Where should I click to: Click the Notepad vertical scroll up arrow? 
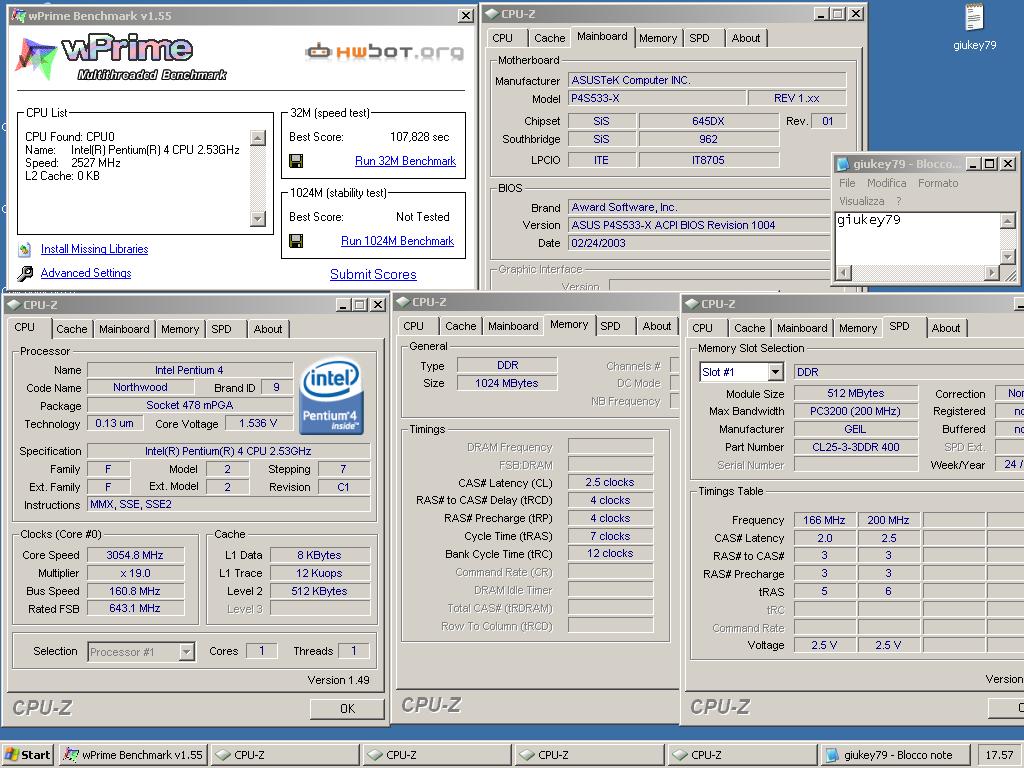coord(1008,221)
